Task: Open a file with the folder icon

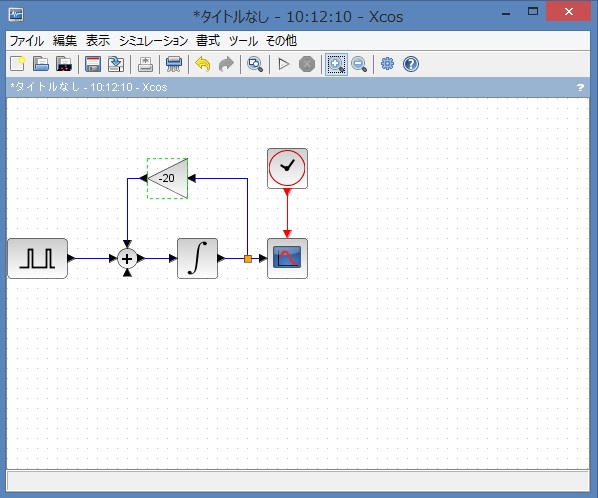Action: (x=40, y=64)
